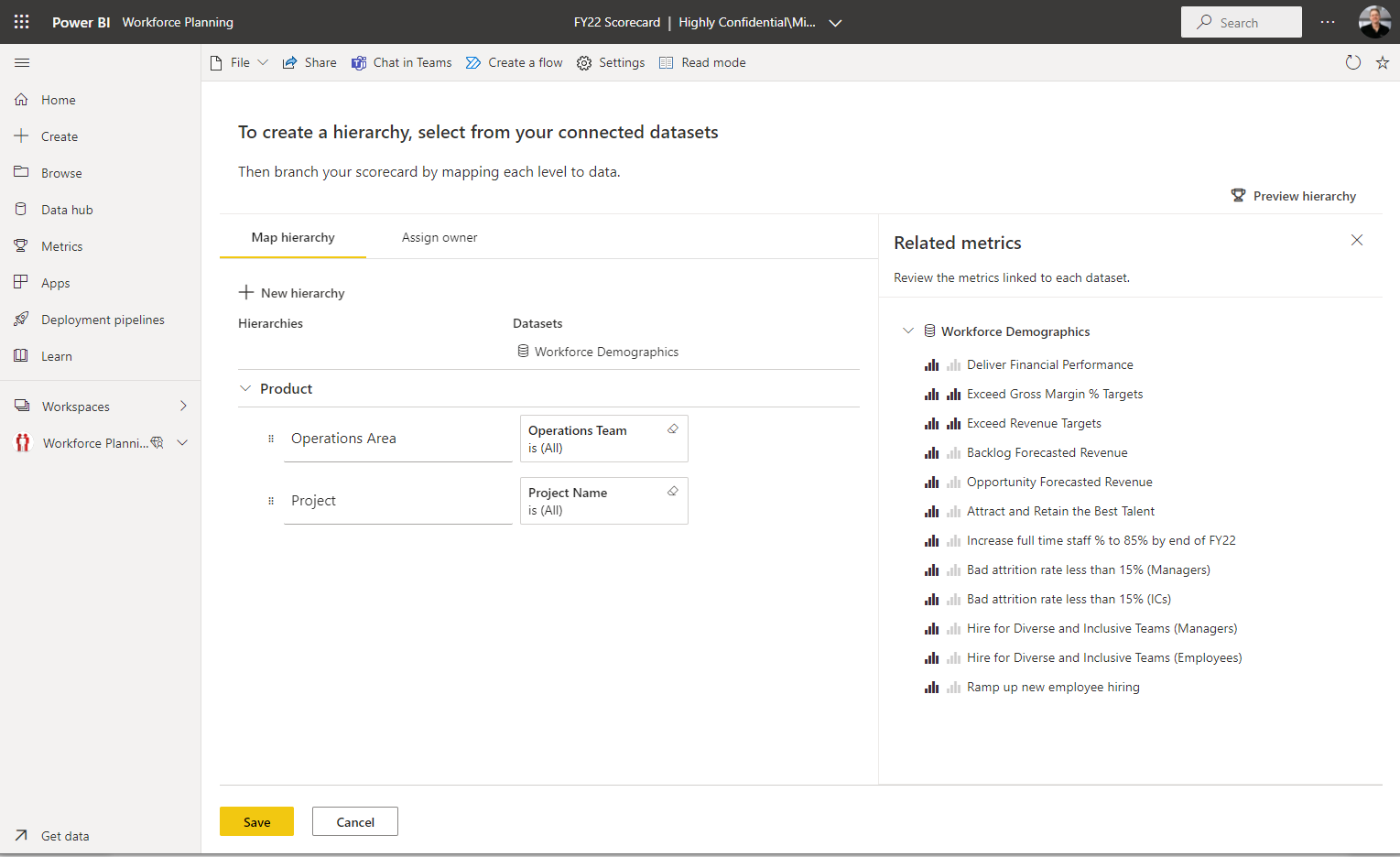Click the yellow Save button

pos(256,821)
